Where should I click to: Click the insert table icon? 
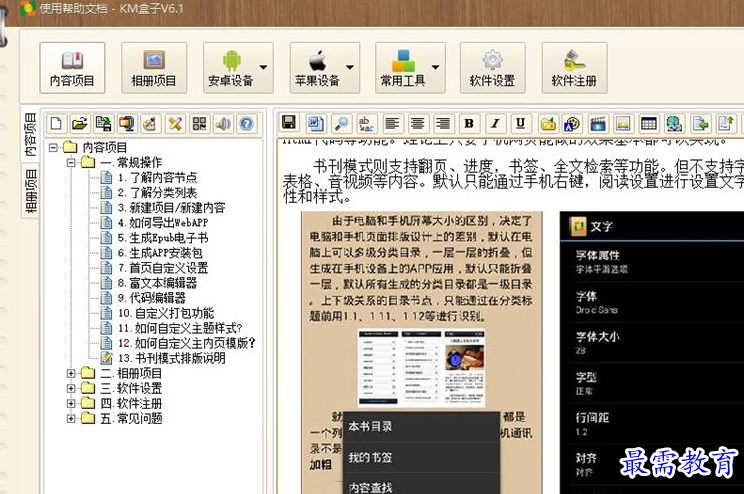649,124
